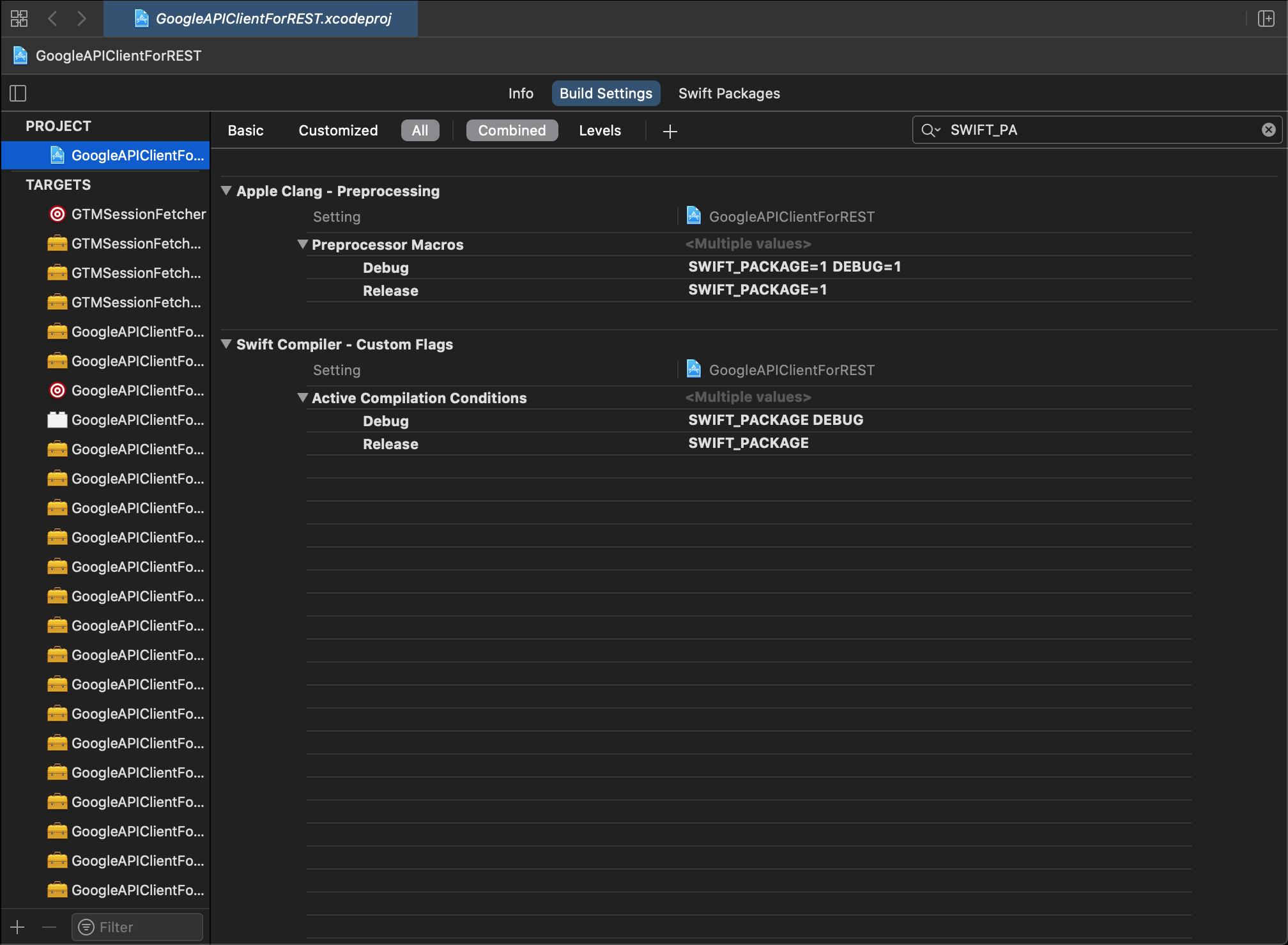Click the minus to remove a target
Viewport: 1288px width, 945px height.
pos(49,926)
